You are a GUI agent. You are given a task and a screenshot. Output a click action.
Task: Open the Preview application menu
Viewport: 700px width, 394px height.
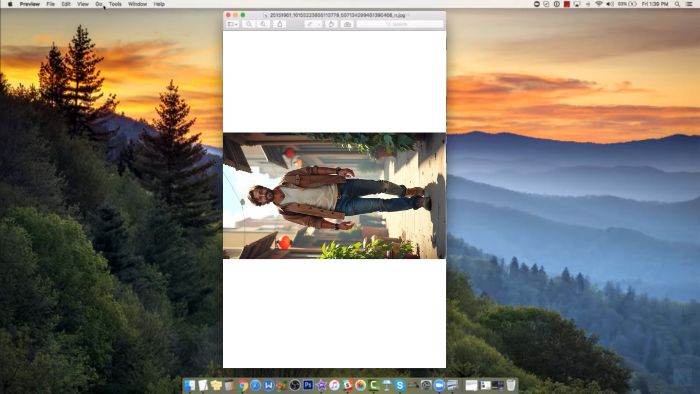pos(29,4)
